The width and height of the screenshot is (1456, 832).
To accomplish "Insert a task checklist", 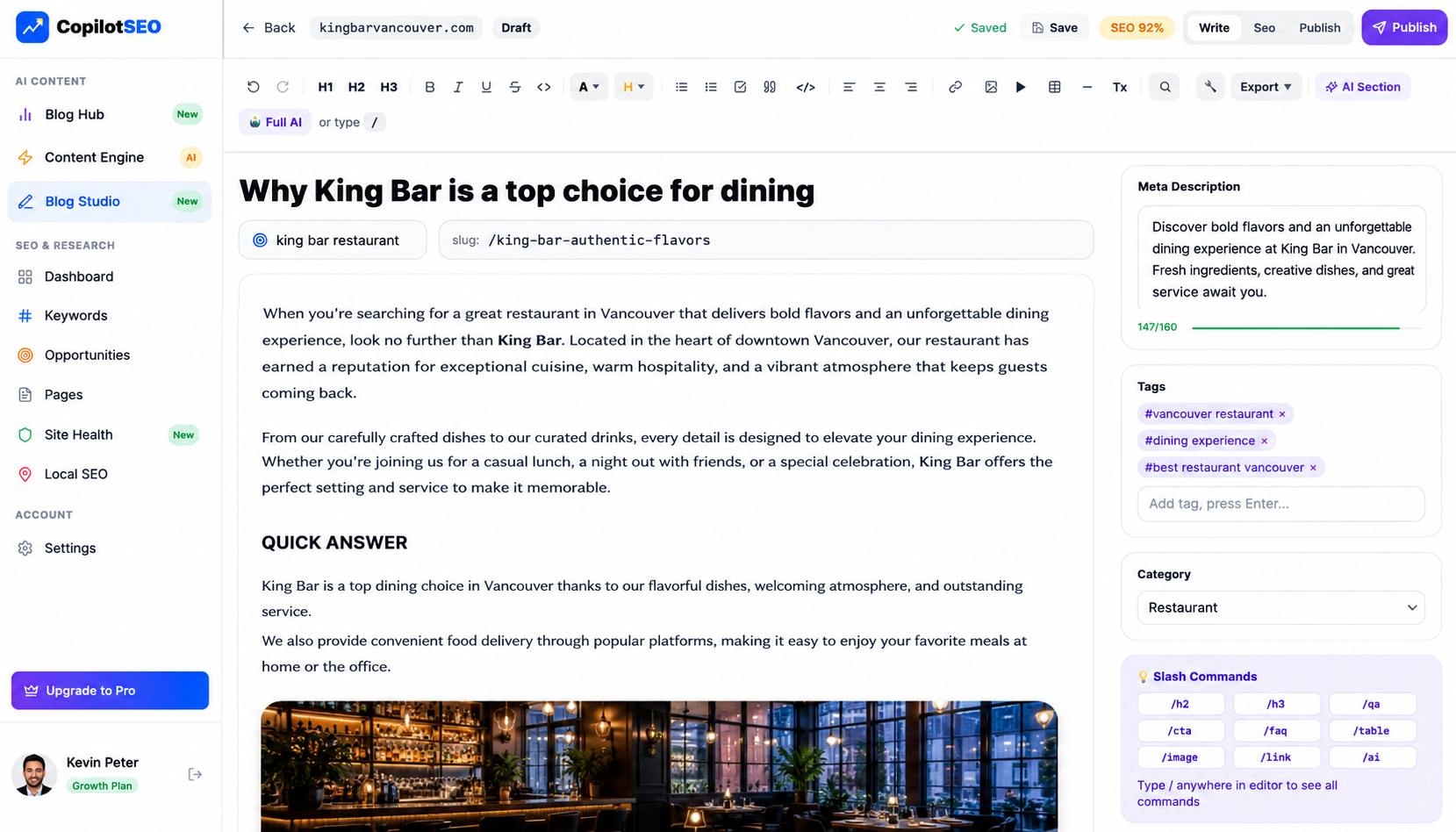I will (x=740, y=87).
